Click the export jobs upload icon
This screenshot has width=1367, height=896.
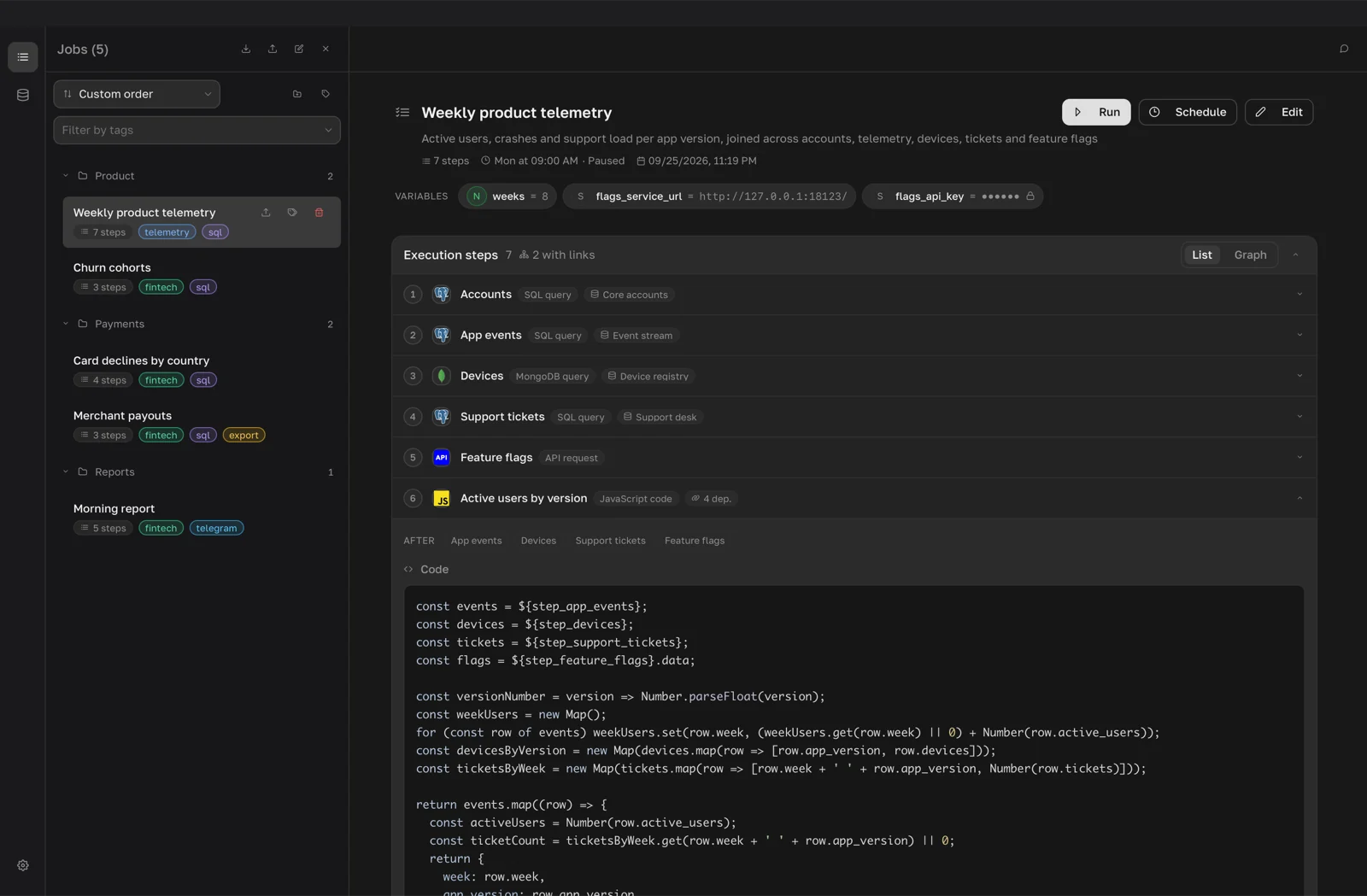(x=273, y=49)
